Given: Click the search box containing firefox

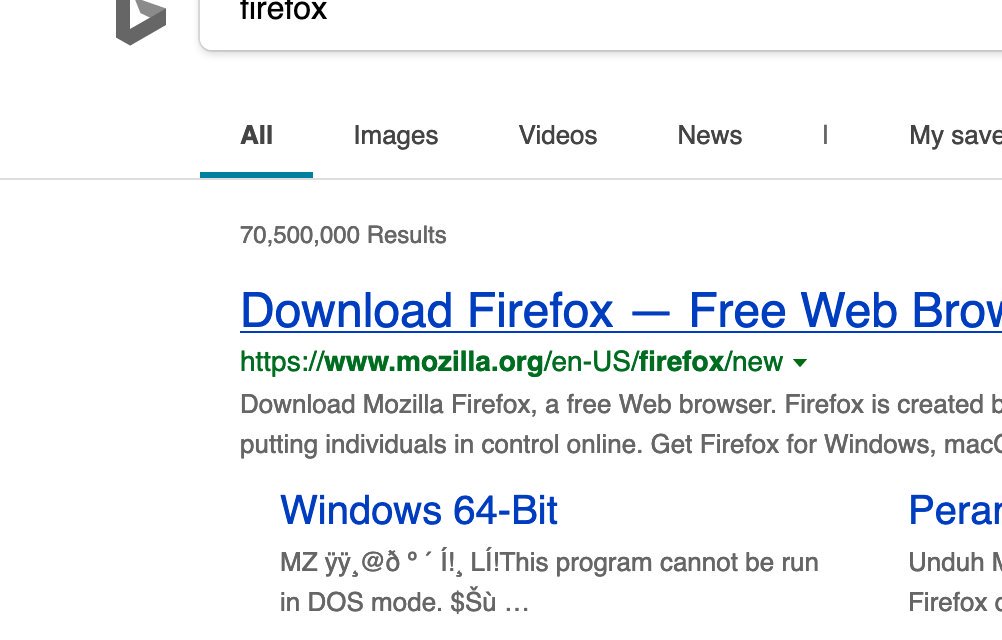Looking at the screenshot, I should point(601,24).
